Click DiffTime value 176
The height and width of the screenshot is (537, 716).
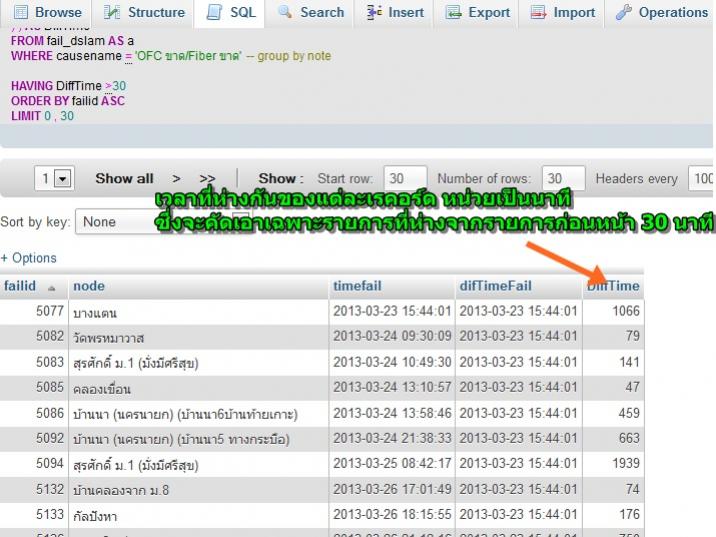[x=630, y=515]
